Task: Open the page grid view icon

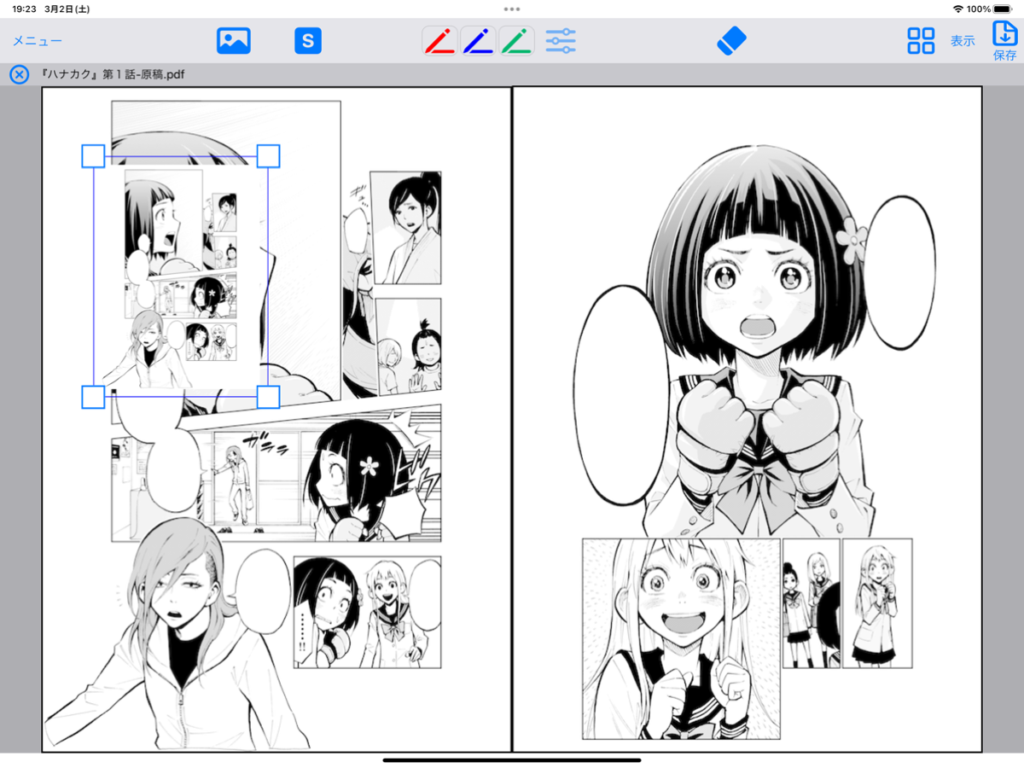Action: pos(921,40)
